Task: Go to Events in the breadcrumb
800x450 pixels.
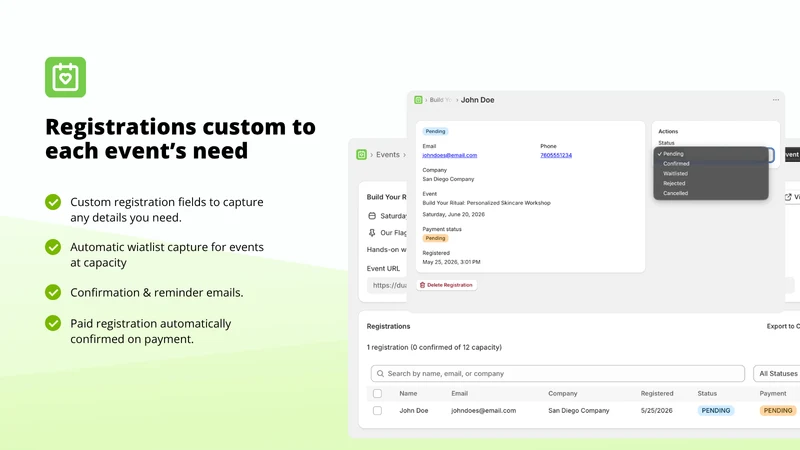Action: [388, 155]
